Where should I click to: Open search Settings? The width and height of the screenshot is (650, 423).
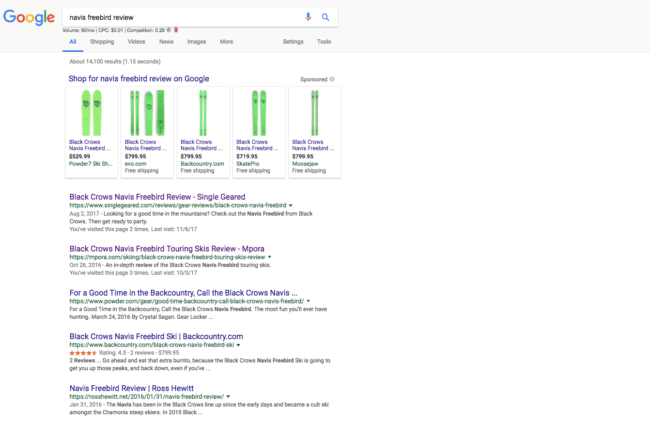click(x=293, y=42)
